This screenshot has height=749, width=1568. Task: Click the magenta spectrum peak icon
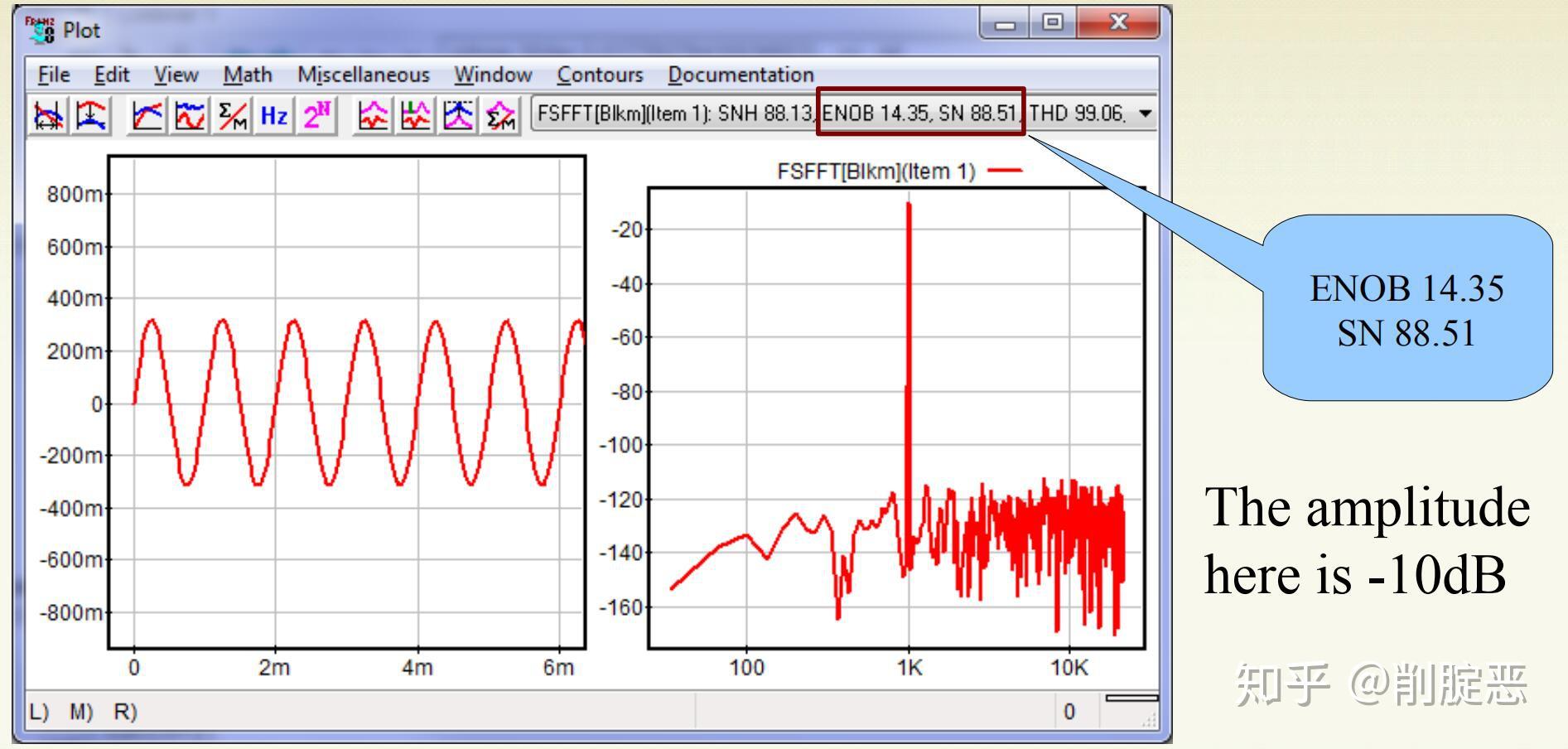click(373, 115)
